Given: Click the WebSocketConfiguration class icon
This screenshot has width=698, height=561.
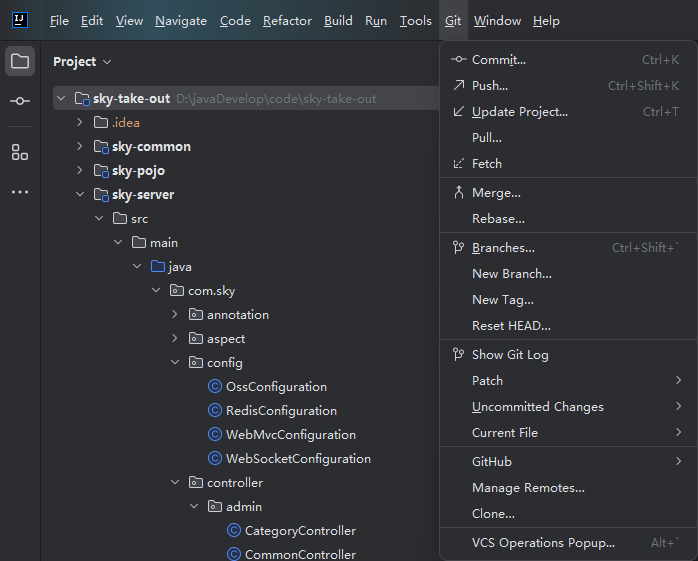Looking at the screenshot, I should [x=215, y=458].
